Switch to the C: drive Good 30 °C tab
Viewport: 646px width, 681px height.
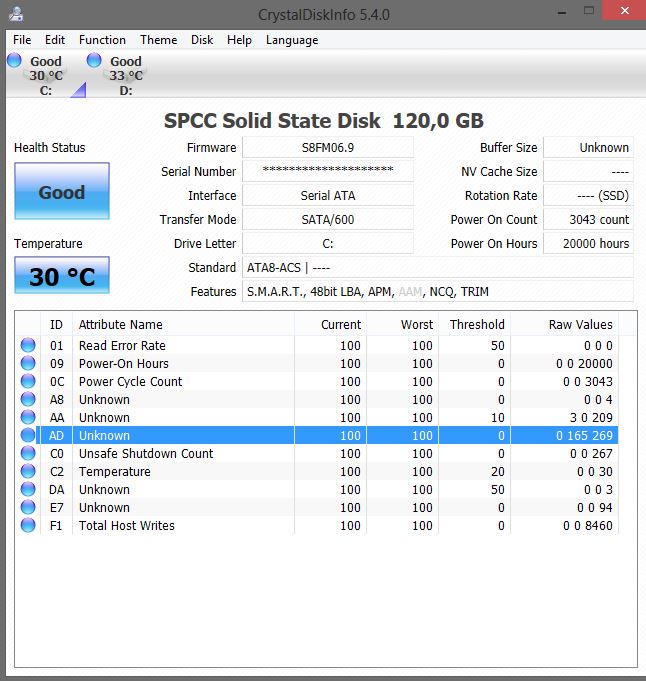pos(46,75)
